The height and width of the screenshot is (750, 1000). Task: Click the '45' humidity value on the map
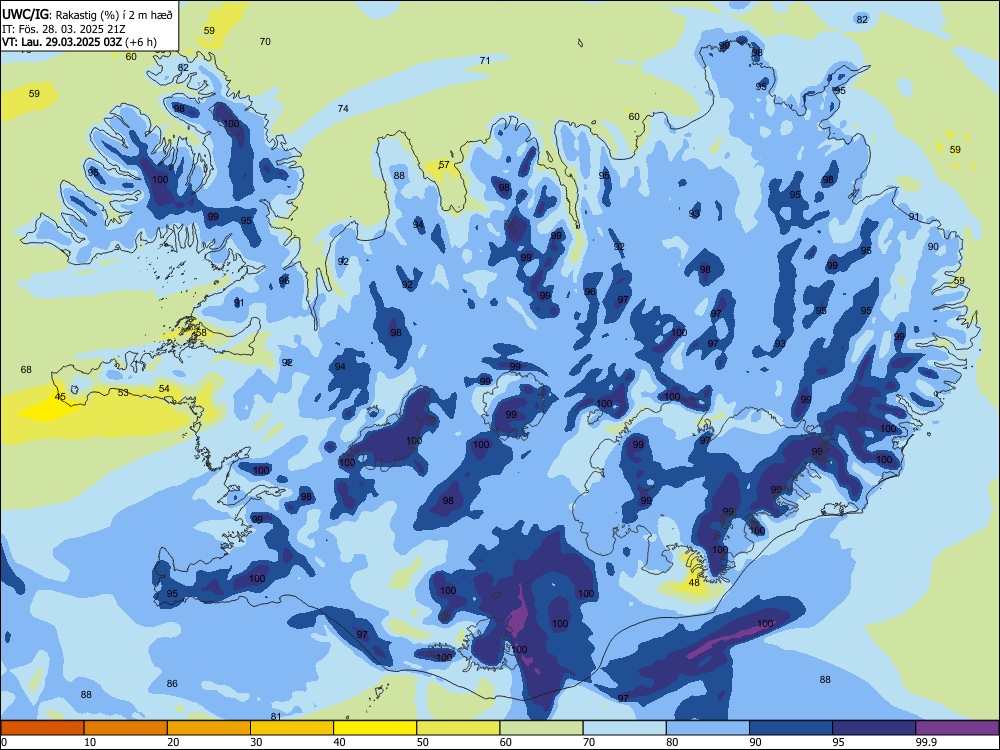(60, 397)
